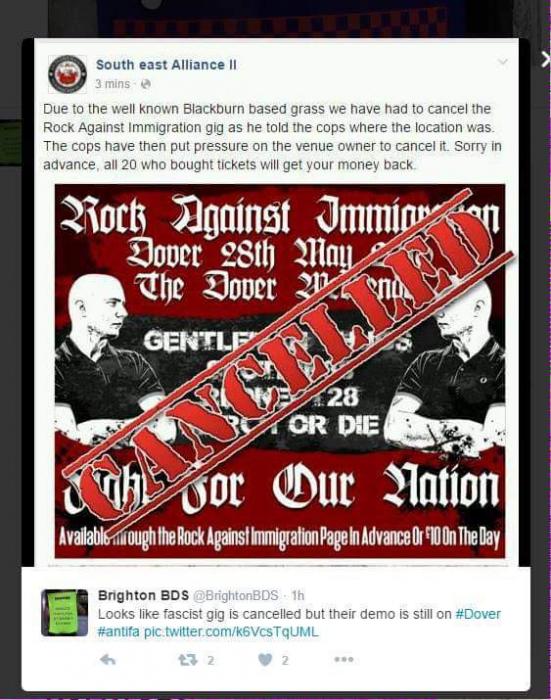Open the #Dover hashtag
Viewport: 551px width, 700px height.
point(478,614)
